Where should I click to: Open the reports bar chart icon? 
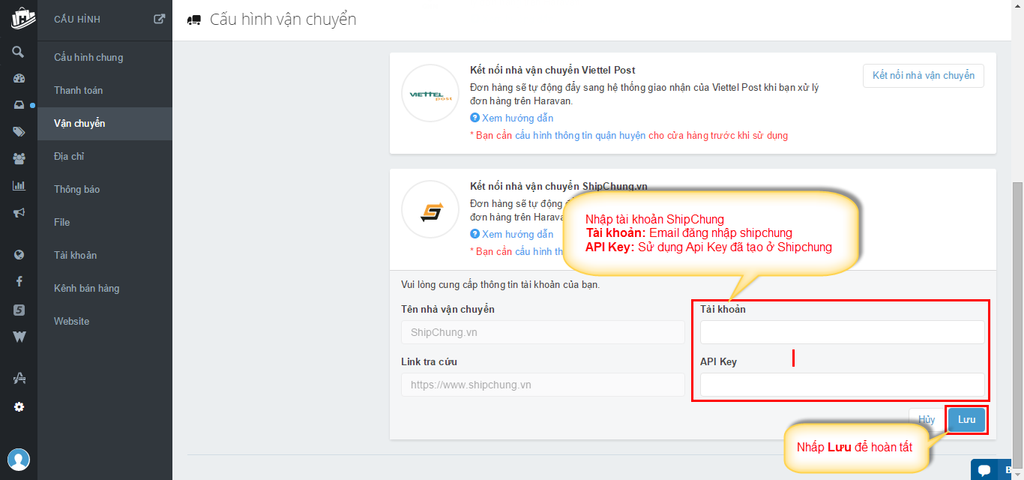click(x=18, y=185)
